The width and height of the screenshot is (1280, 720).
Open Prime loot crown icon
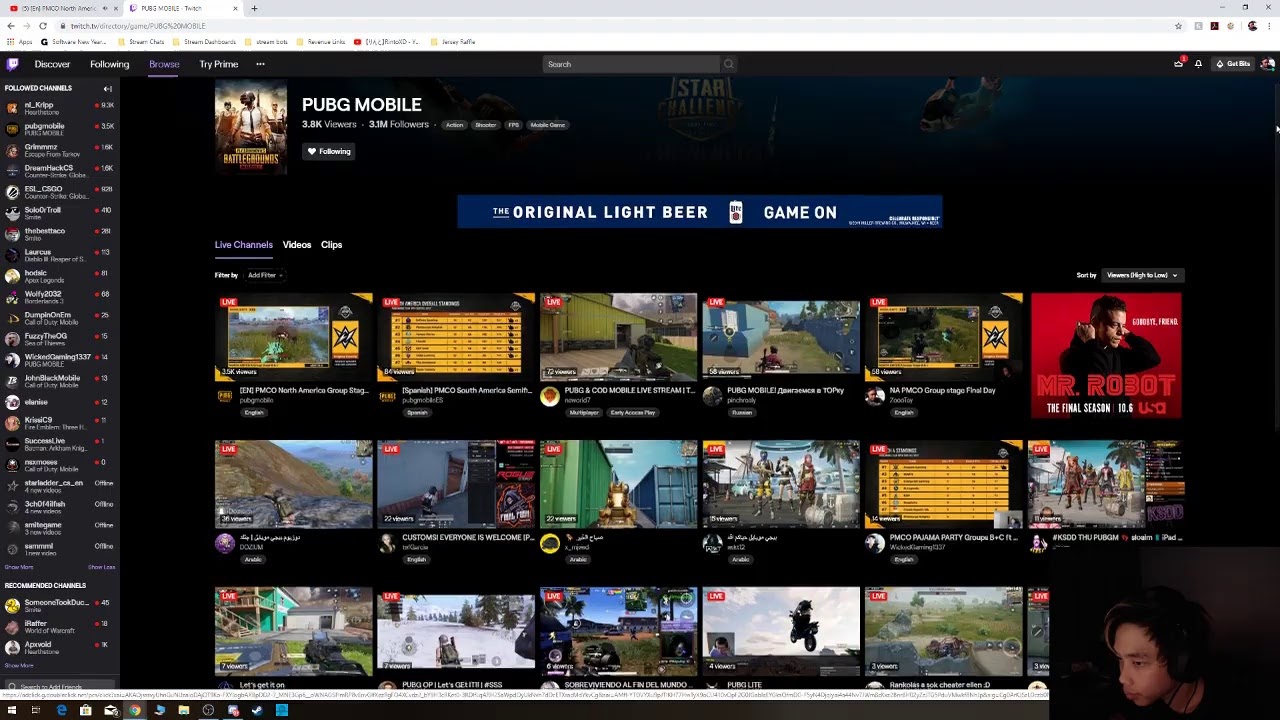(1178, 64)
